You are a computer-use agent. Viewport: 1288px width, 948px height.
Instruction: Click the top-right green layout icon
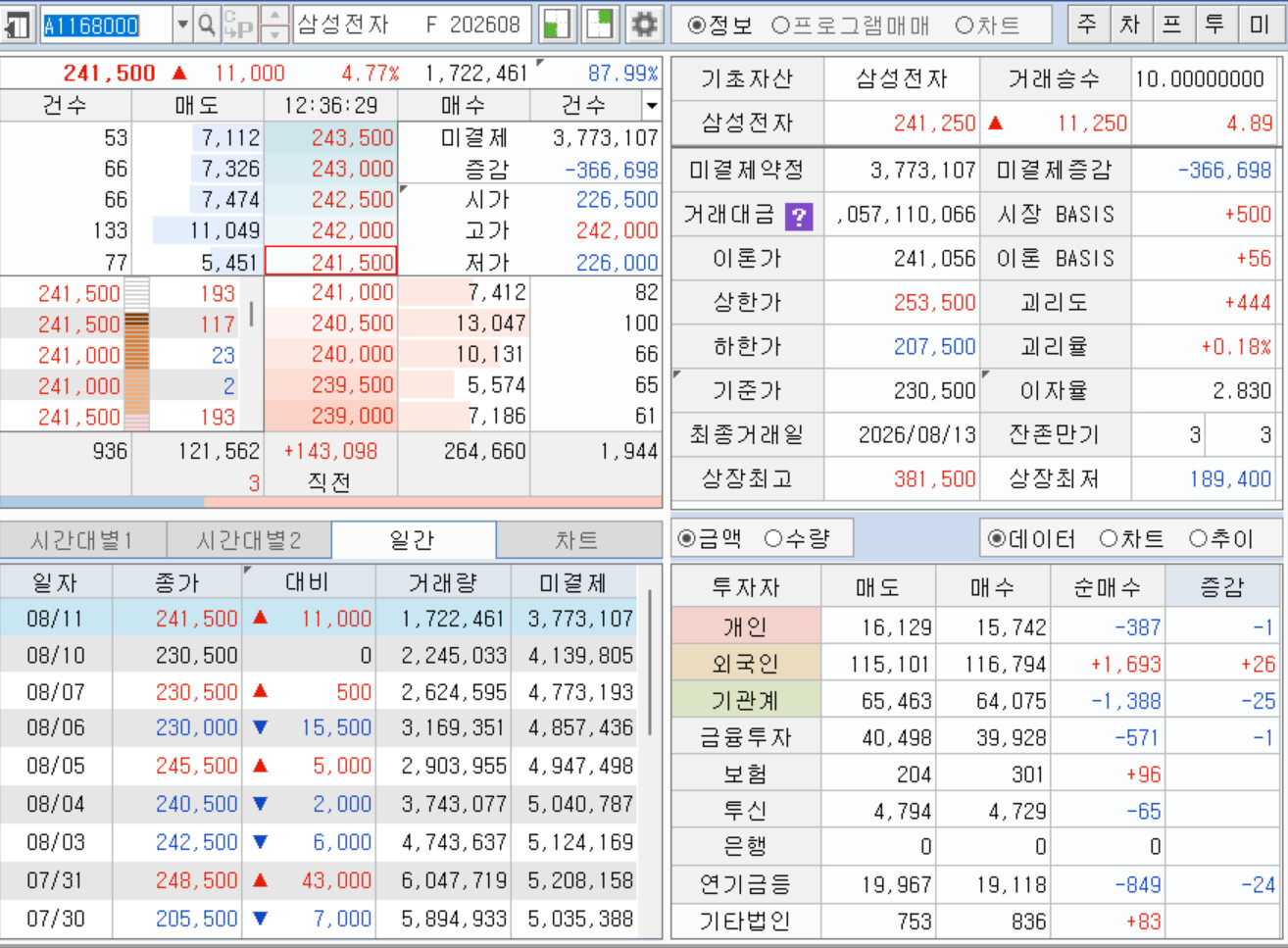tap(600, 25)
